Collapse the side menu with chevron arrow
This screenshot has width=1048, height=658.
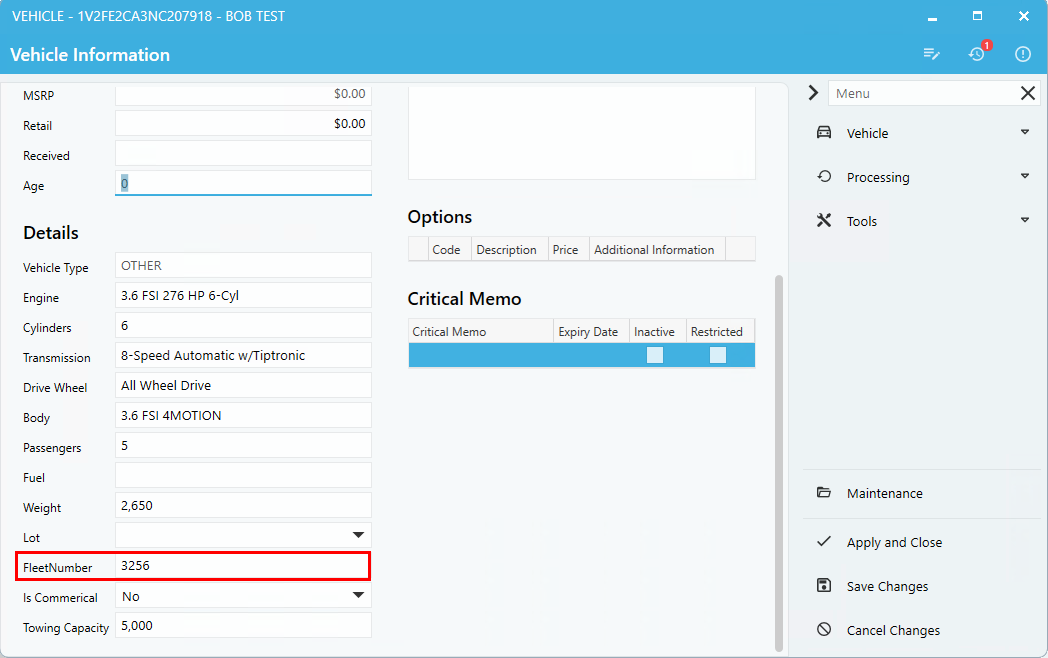pyautogui.click(x=813, y=93)
